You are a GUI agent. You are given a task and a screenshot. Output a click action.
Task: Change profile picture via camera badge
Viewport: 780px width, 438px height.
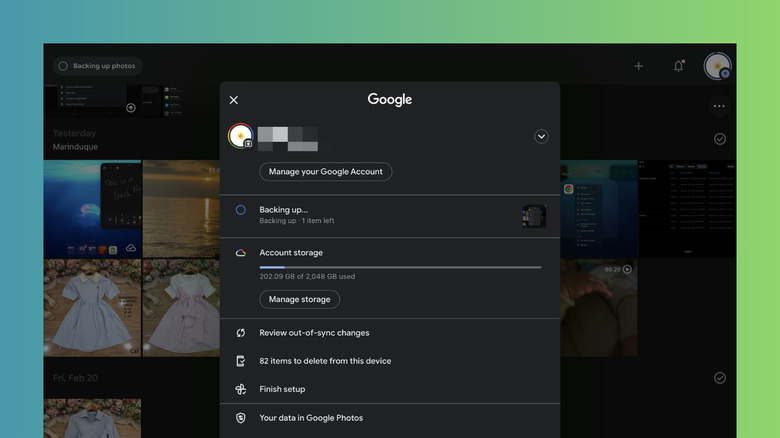click(248, 143)
